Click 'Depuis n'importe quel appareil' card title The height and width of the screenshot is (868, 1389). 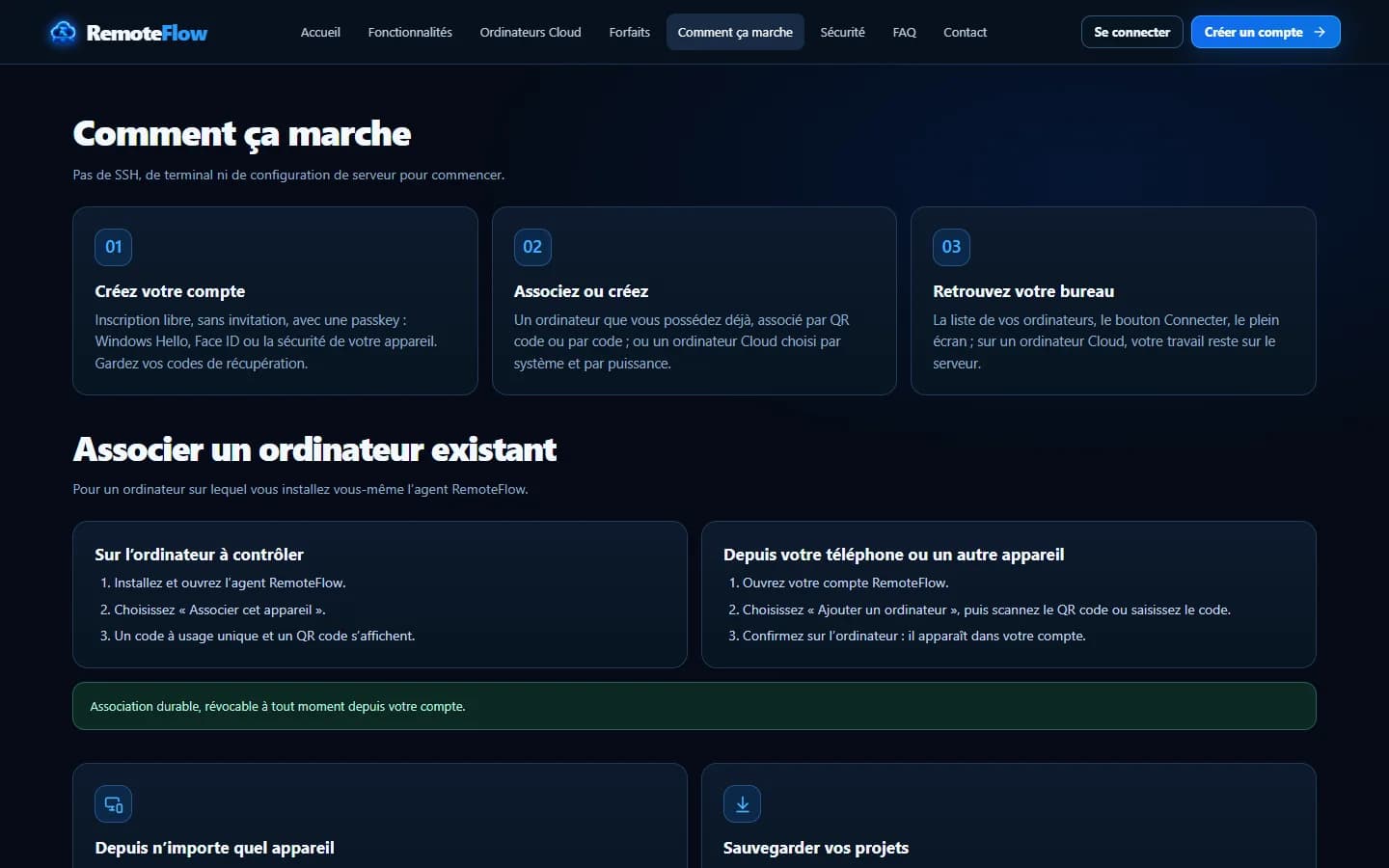[214, 848]
